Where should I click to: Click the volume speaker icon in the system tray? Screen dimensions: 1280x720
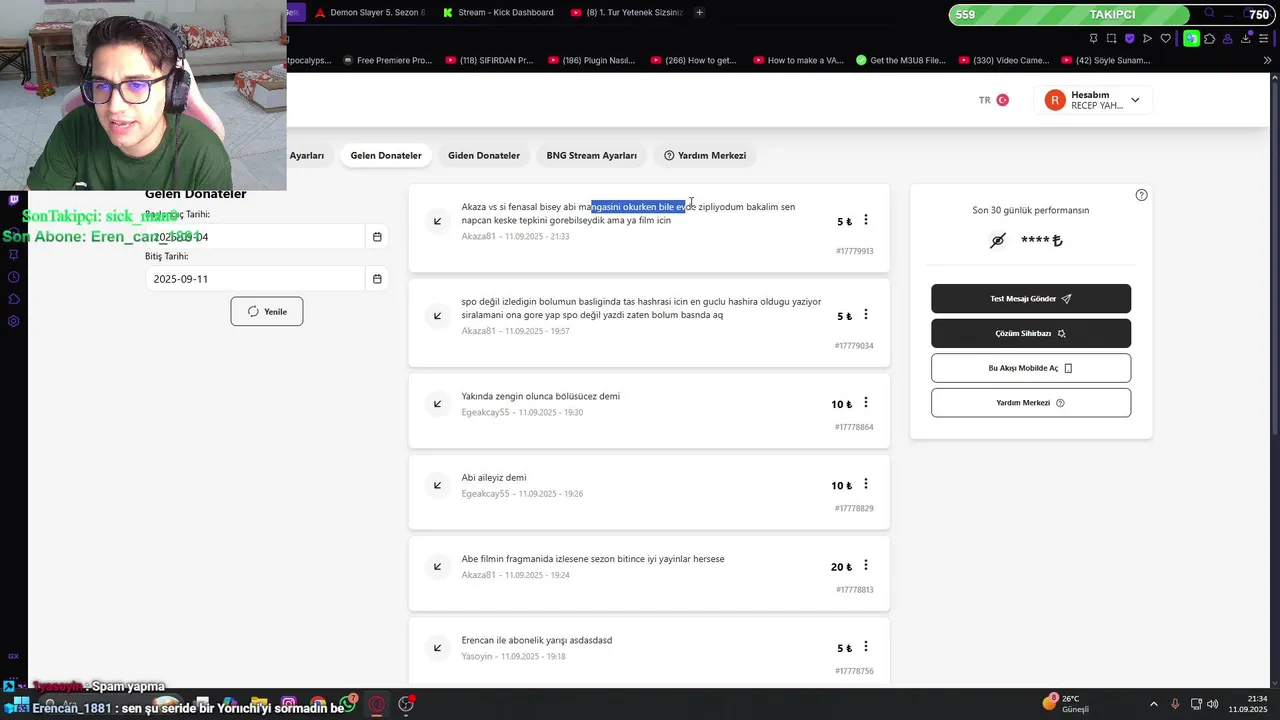point(1212,704)
